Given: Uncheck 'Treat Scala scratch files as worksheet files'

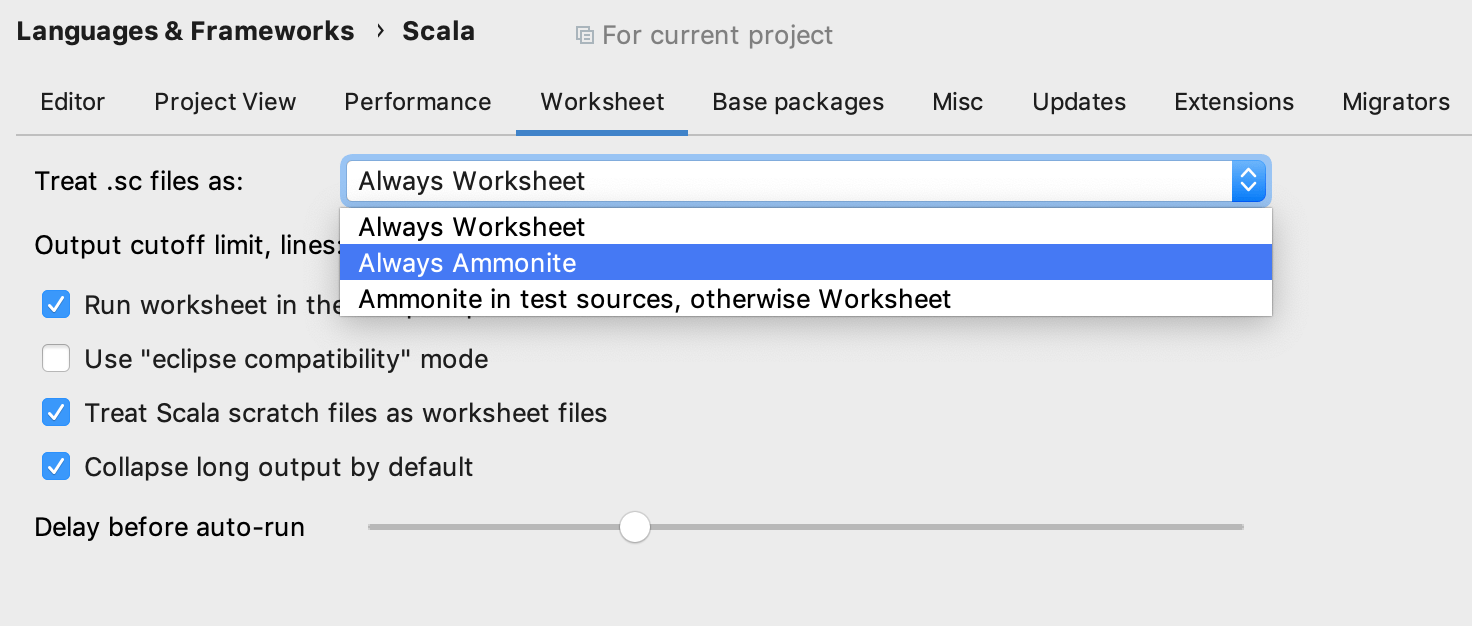Looking at the screenshot, I should click(56, 413).
